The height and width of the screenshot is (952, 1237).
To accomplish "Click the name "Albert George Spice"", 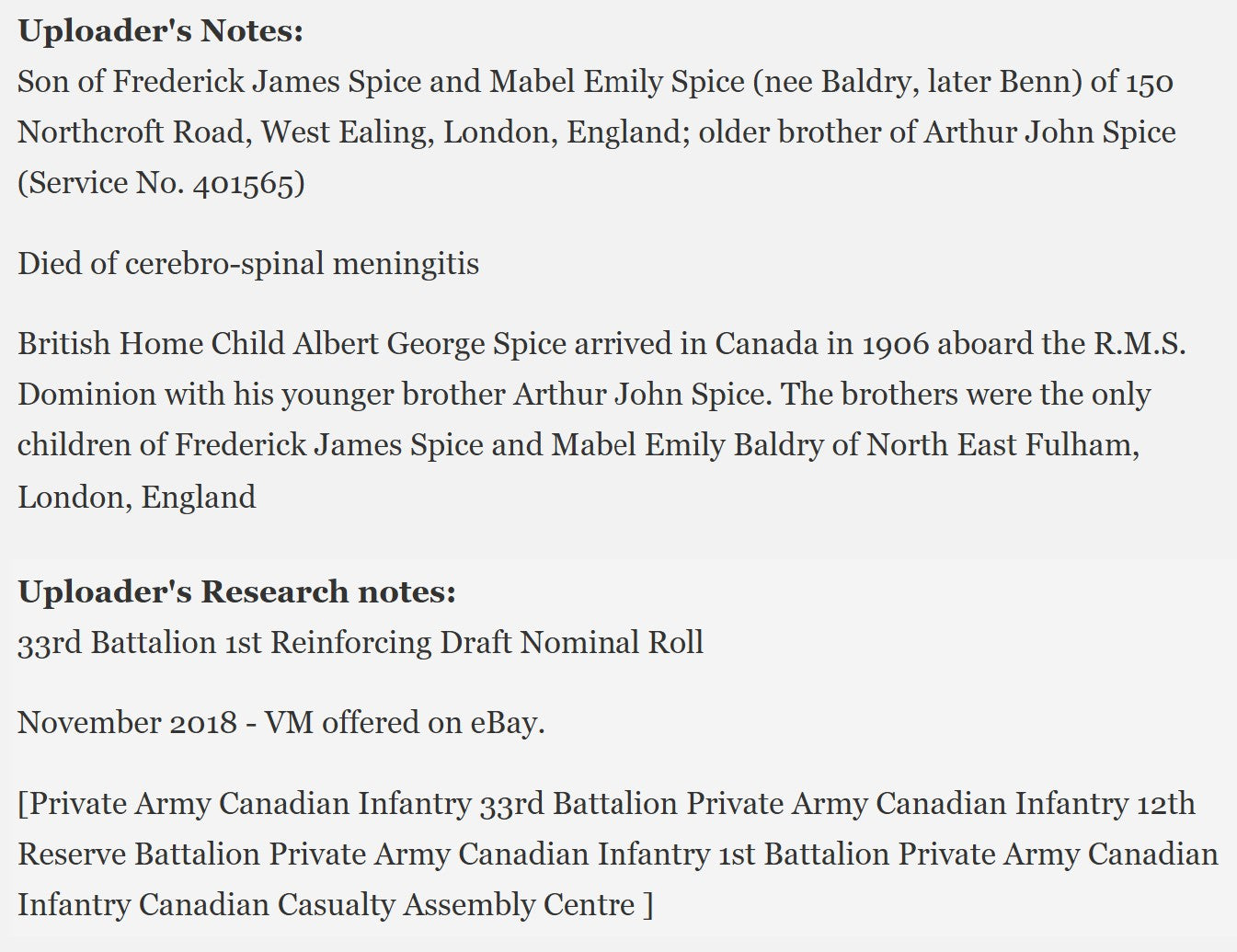I will (x=430, y=344).
